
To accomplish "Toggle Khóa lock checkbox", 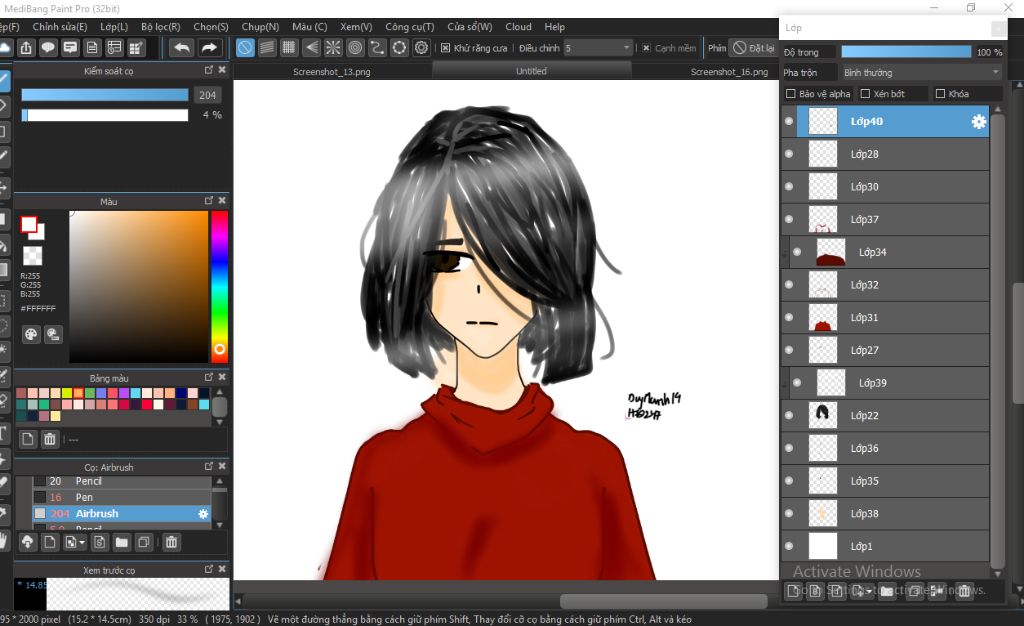I will click(x=940, y=94).
